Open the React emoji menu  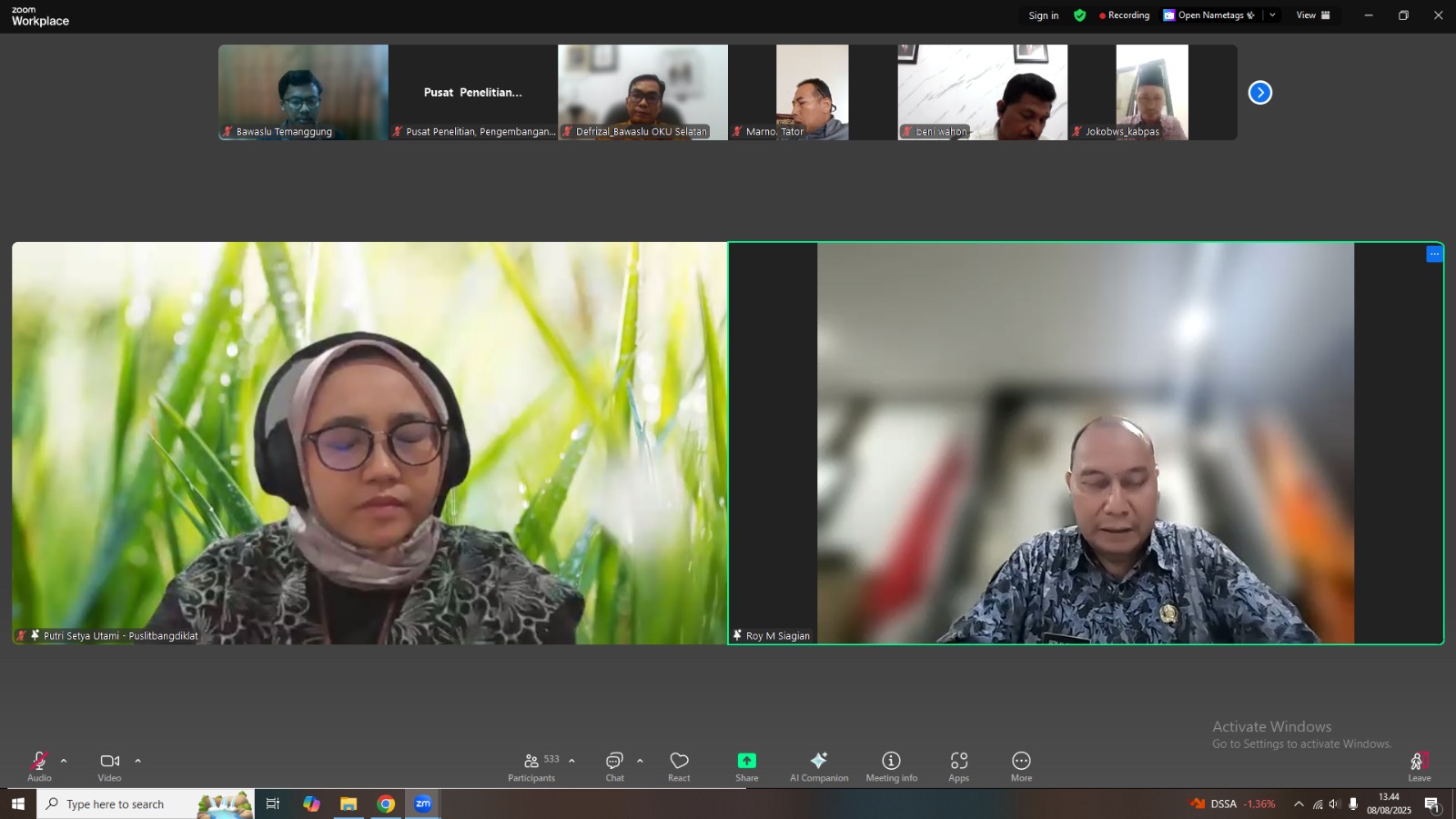pos(679,766)
